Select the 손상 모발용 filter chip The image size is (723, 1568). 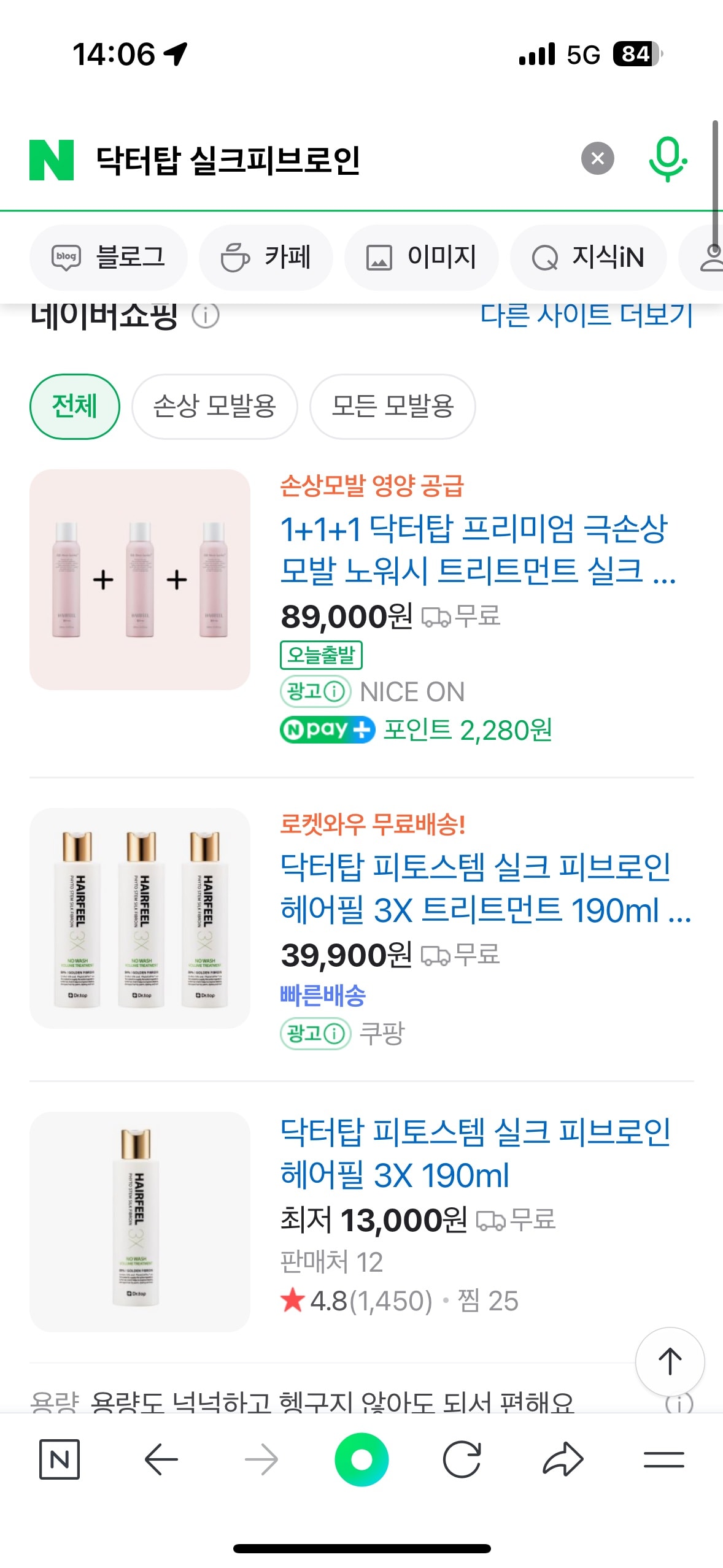coord(214,406)
